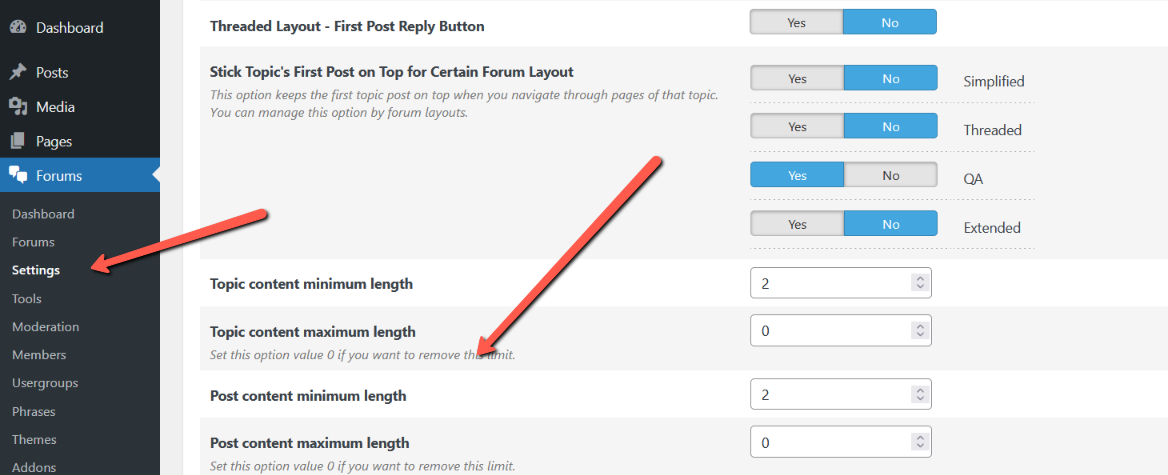Click the Media icon in sidebar
The width and height of the screenshot is (1168, 475).
17,107
